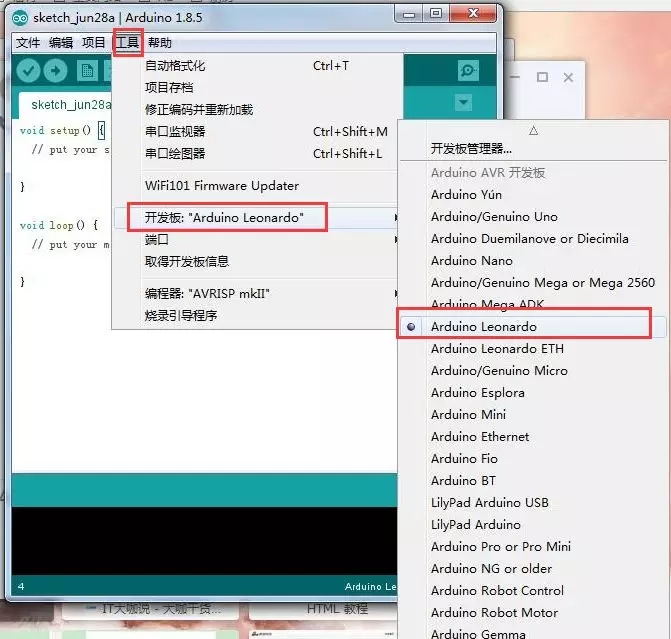Click the HTML 教程 browser tab behind
The image size is (671, 639).
click(x=337, y=609)
